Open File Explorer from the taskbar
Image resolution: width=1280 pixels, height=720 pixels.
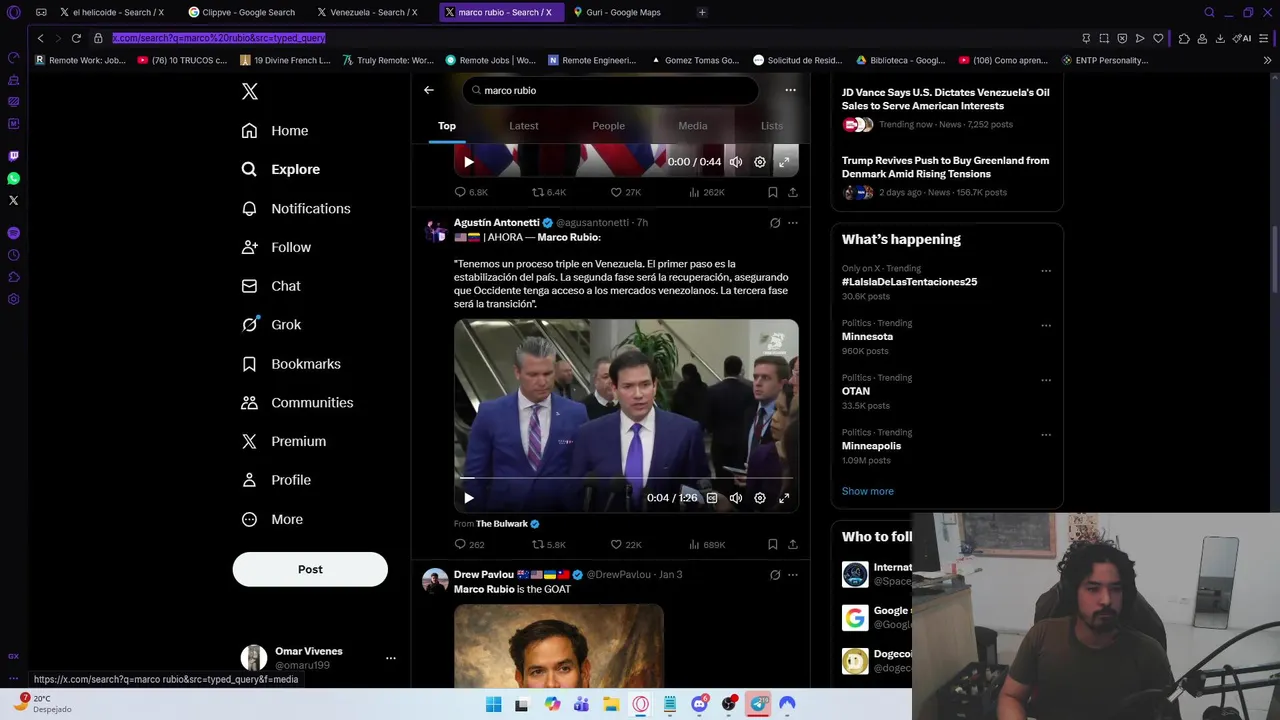pyautogui.click(x=611, y=704)
